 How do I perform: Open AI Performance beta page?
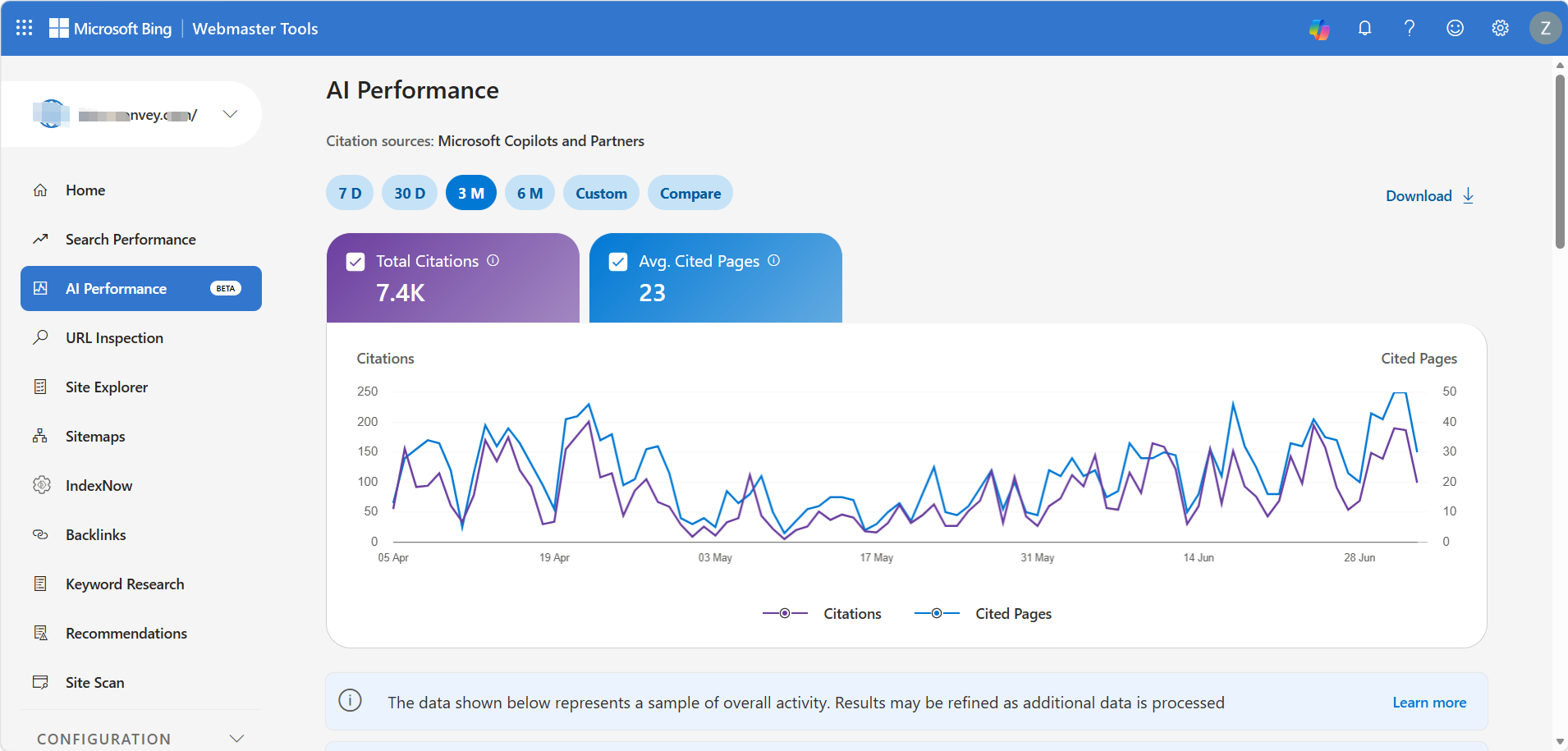pos(141,288)
